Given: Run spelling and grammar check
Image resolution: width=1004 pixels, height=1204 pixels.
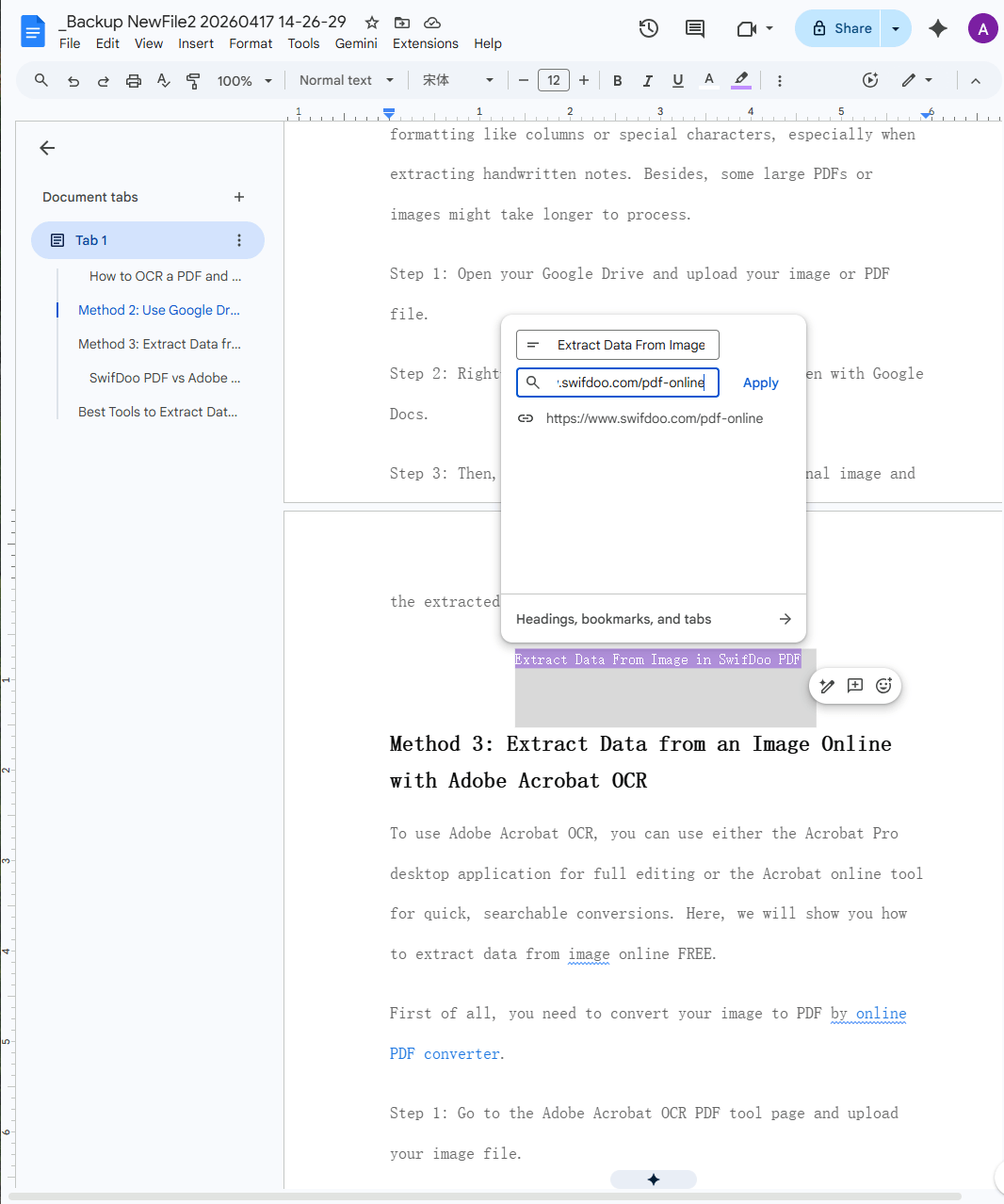Looking at the screenshot, I should tap(163, 80).
